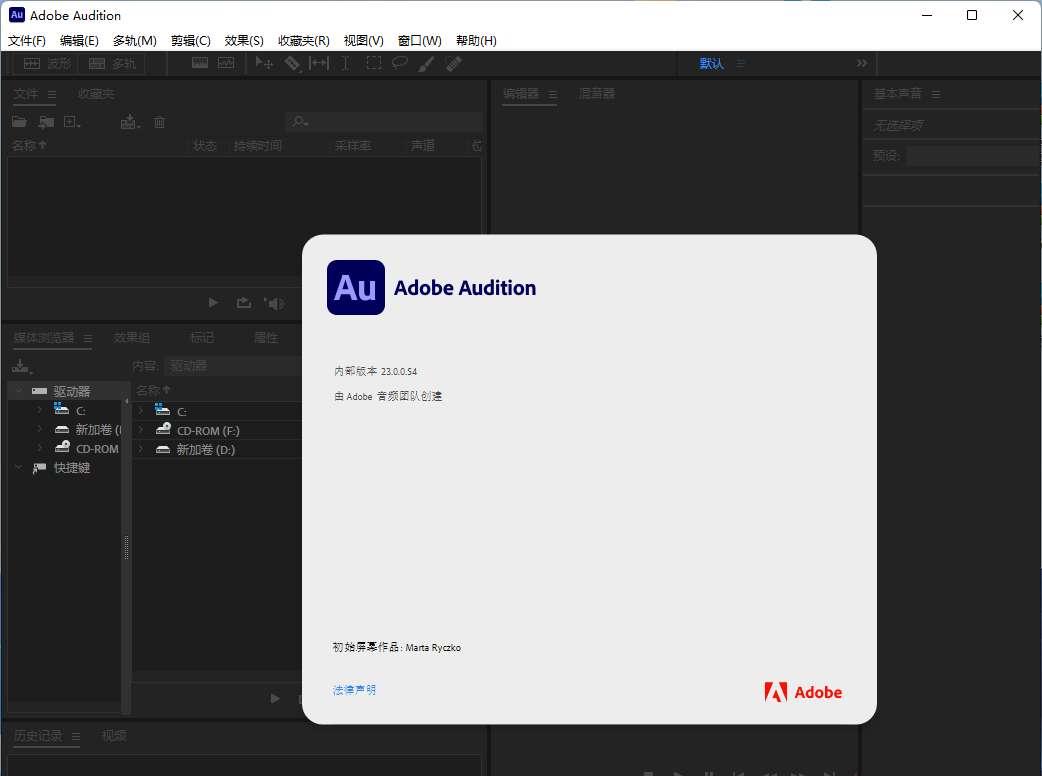Image resolution: width=1042 pixels, height=776 pixels.
Task: Select the Move tool in the toolbar
Action: [264, 62]
